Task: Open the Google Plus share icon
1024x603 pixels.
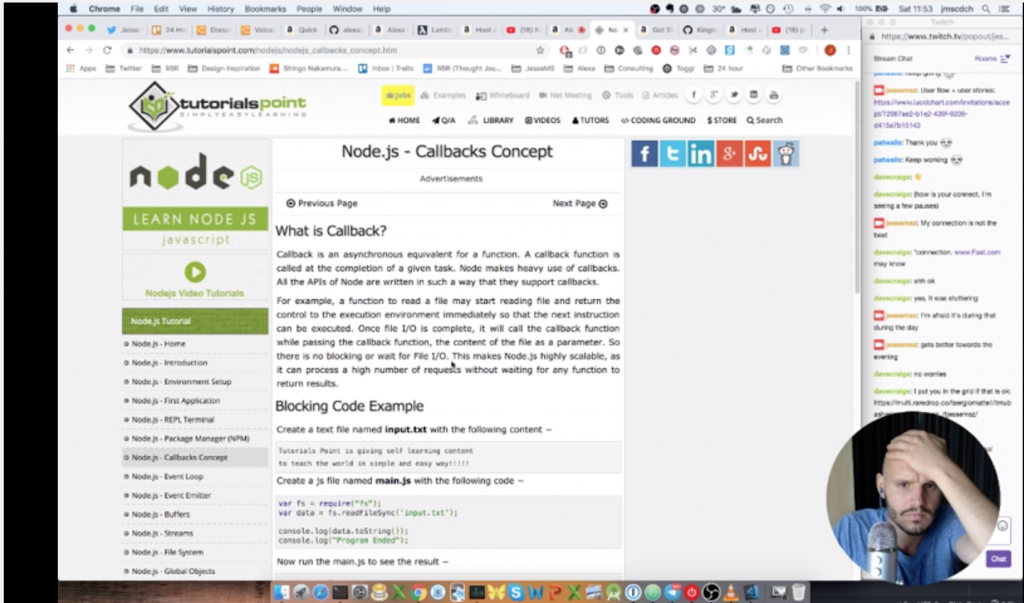Action: click(729, 154)
